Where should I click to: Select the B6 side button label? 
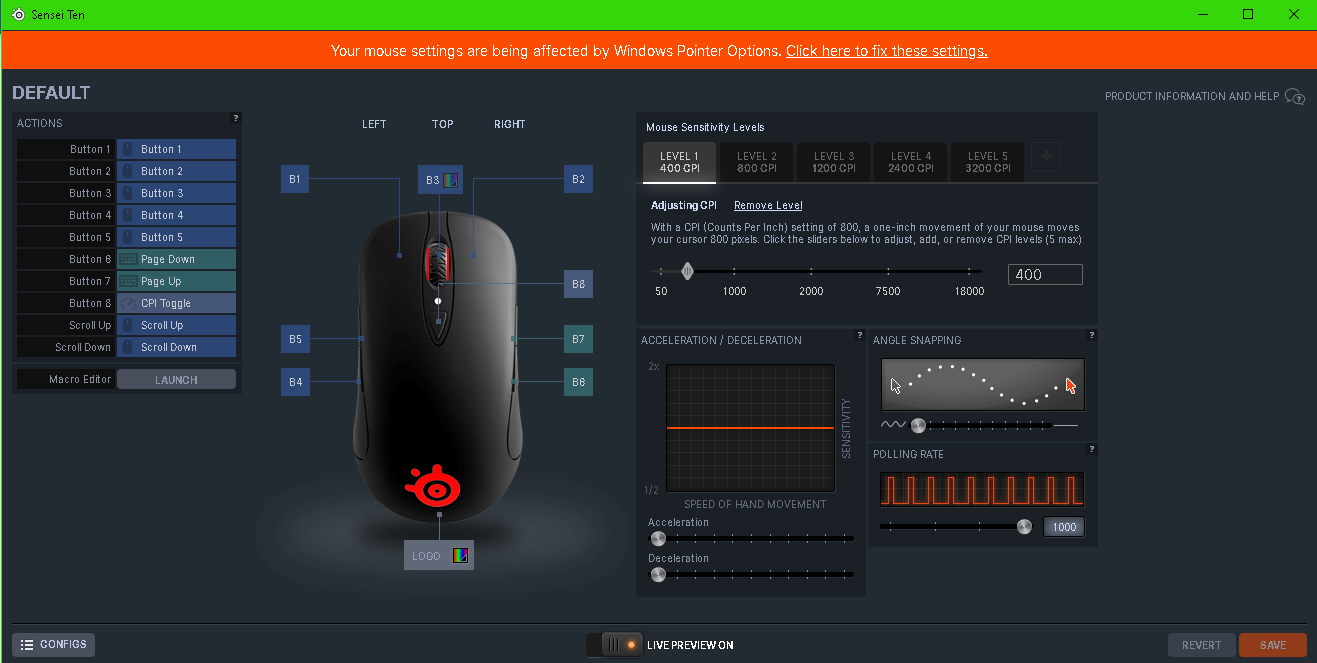coord(578,381)
